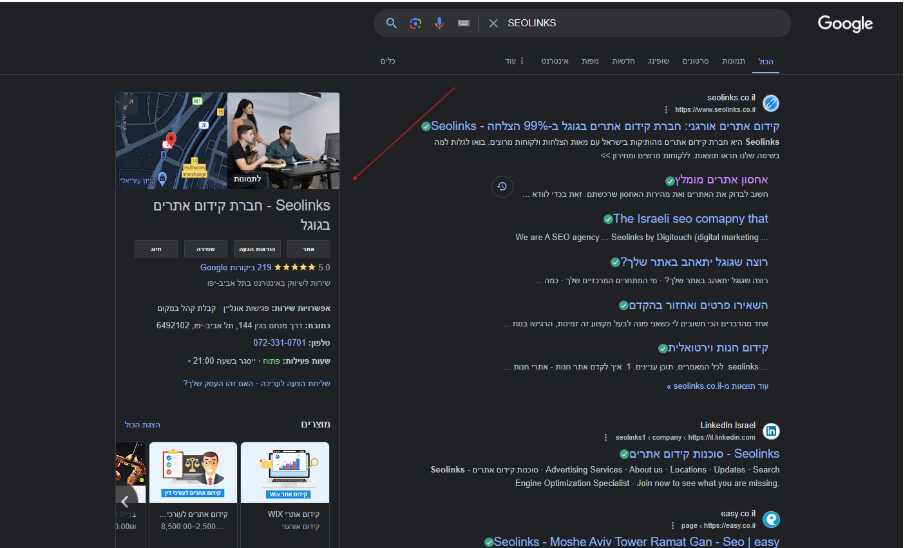
Task: Call phone number 072-331-0701
Action: coord(279,343)
